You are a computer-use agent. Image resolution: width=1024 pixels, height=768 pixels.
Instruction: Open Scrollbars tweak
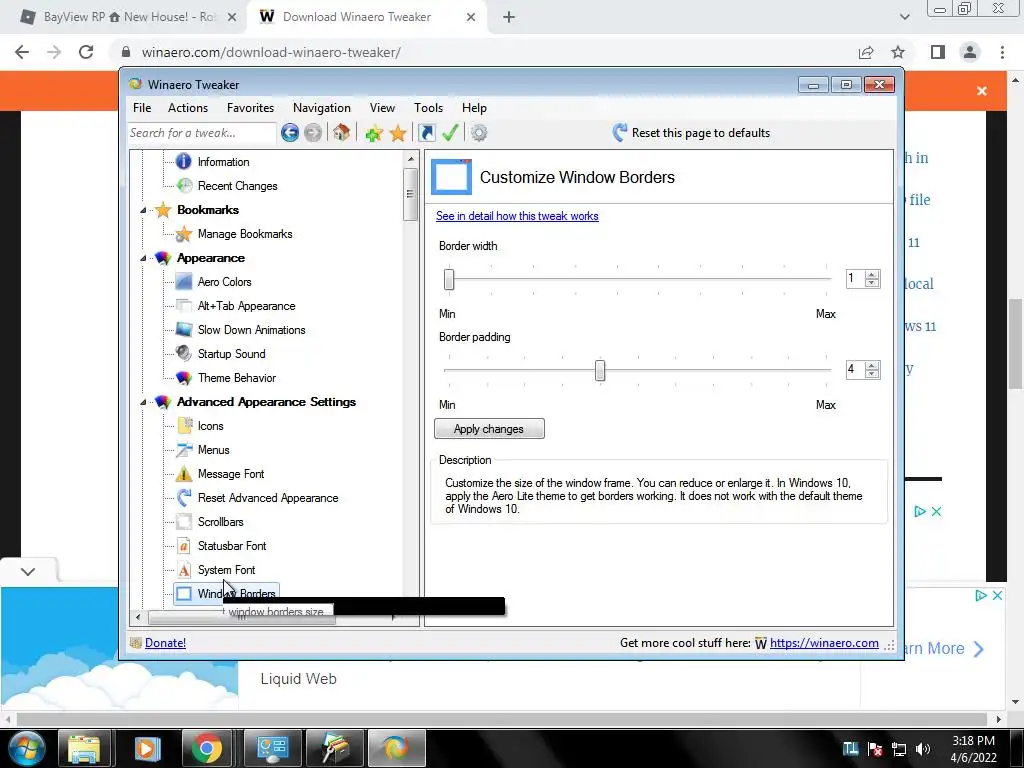(x=220, y=522)
